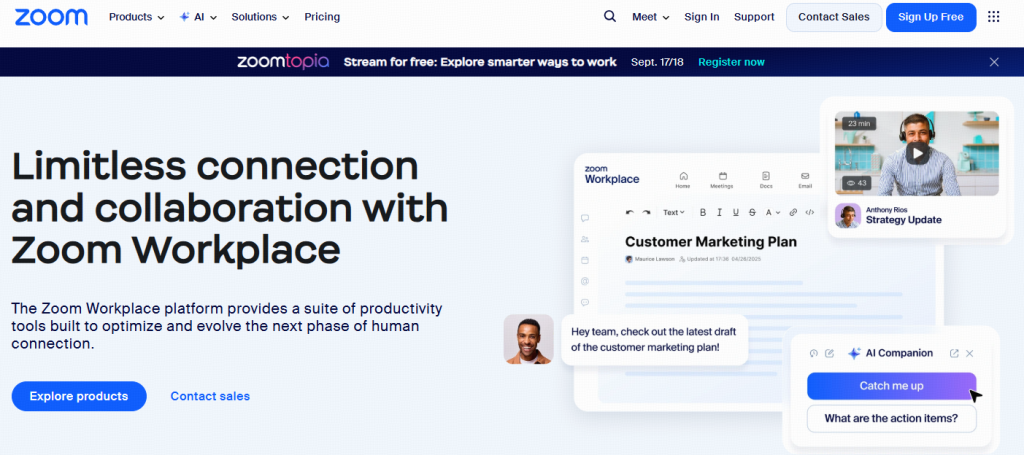
Task: Click the 43 views eye badge
Action: [x=857, y=183]
